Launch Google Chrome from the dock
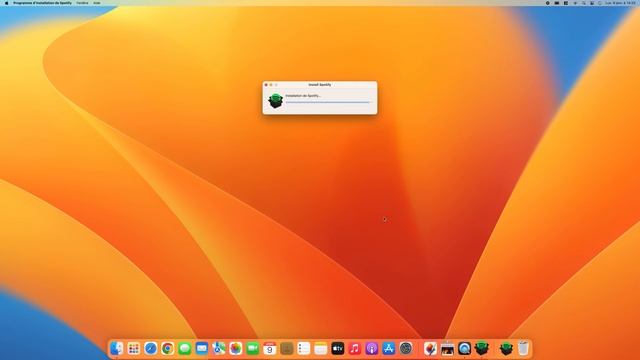640x360 pixels. tap(167, 349)
